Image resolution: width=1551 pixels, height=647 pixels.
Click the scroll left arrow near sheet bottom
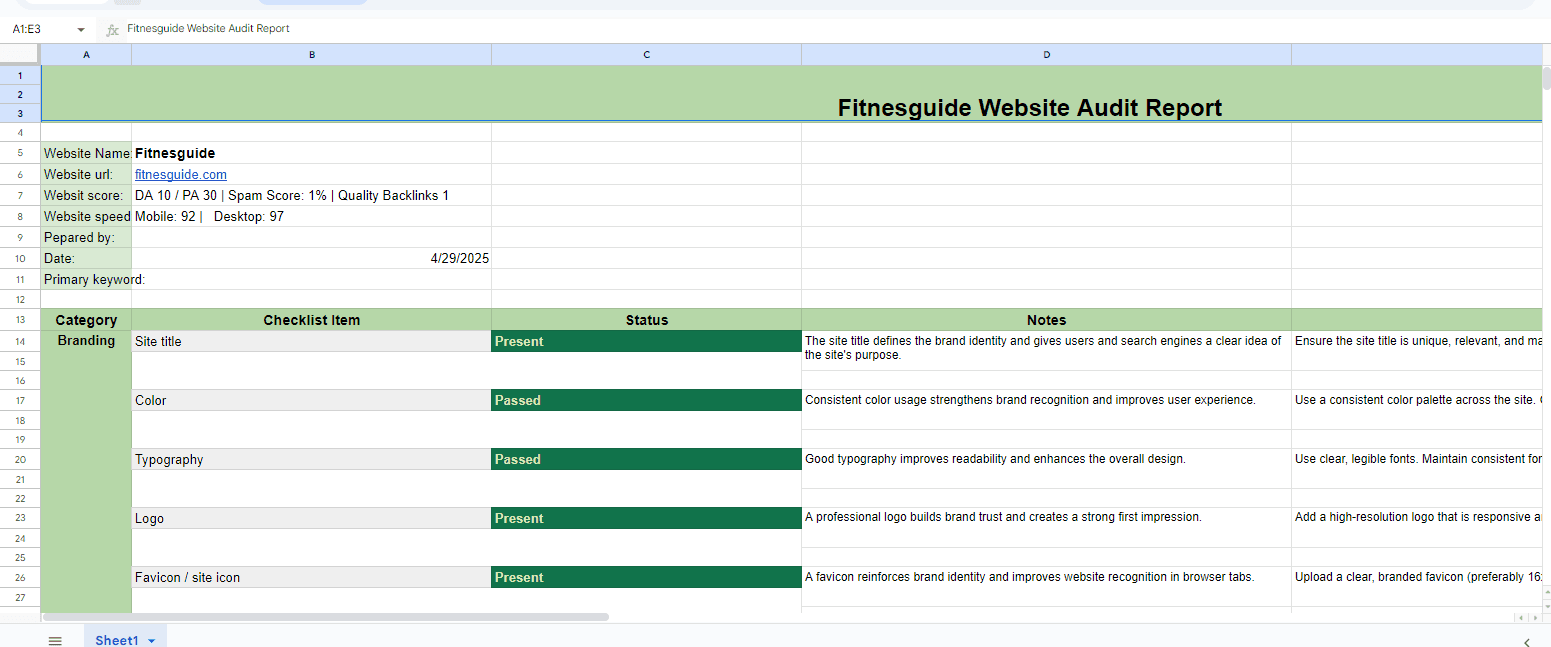point(1521,618)
